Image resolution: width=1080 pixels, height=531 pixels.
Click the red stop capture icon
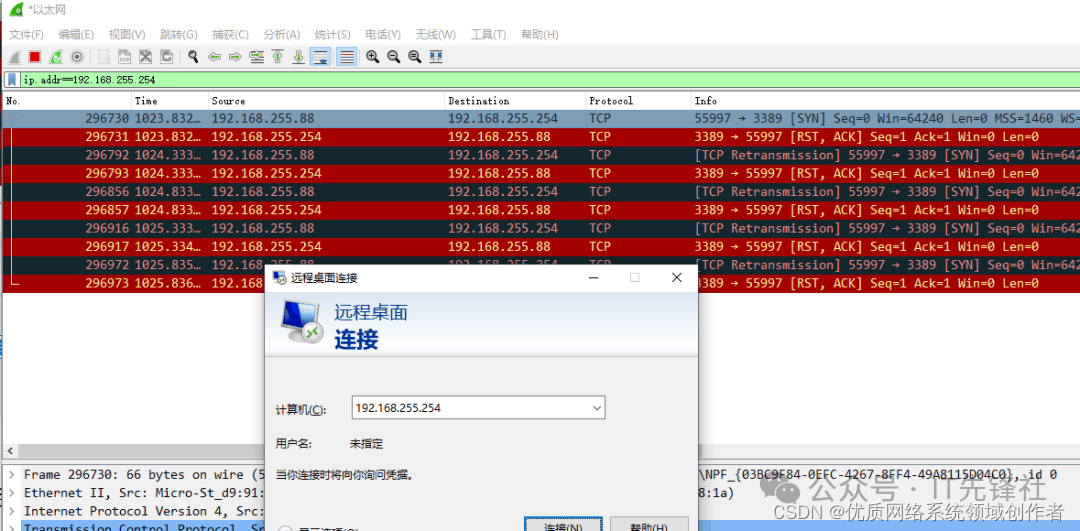[x=35, y=57]
